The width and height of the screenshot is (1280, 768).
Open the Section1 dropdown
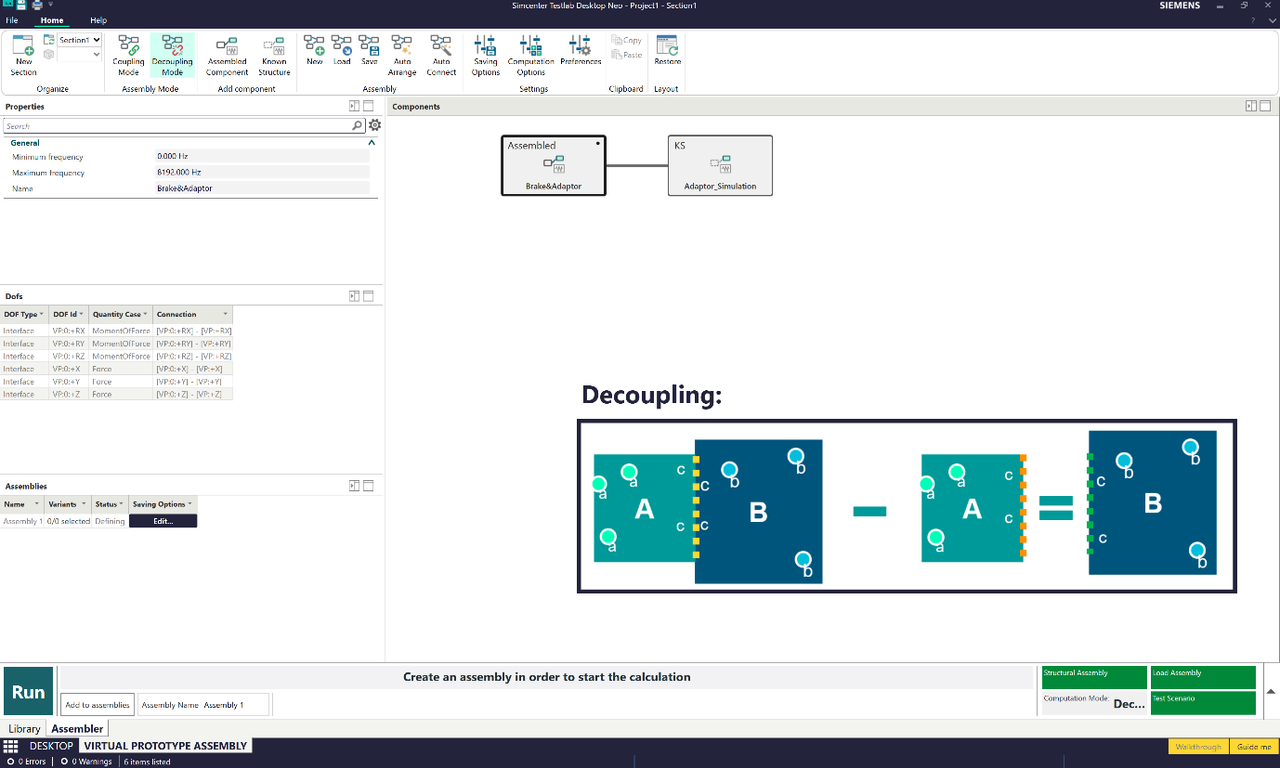[79, 40]
